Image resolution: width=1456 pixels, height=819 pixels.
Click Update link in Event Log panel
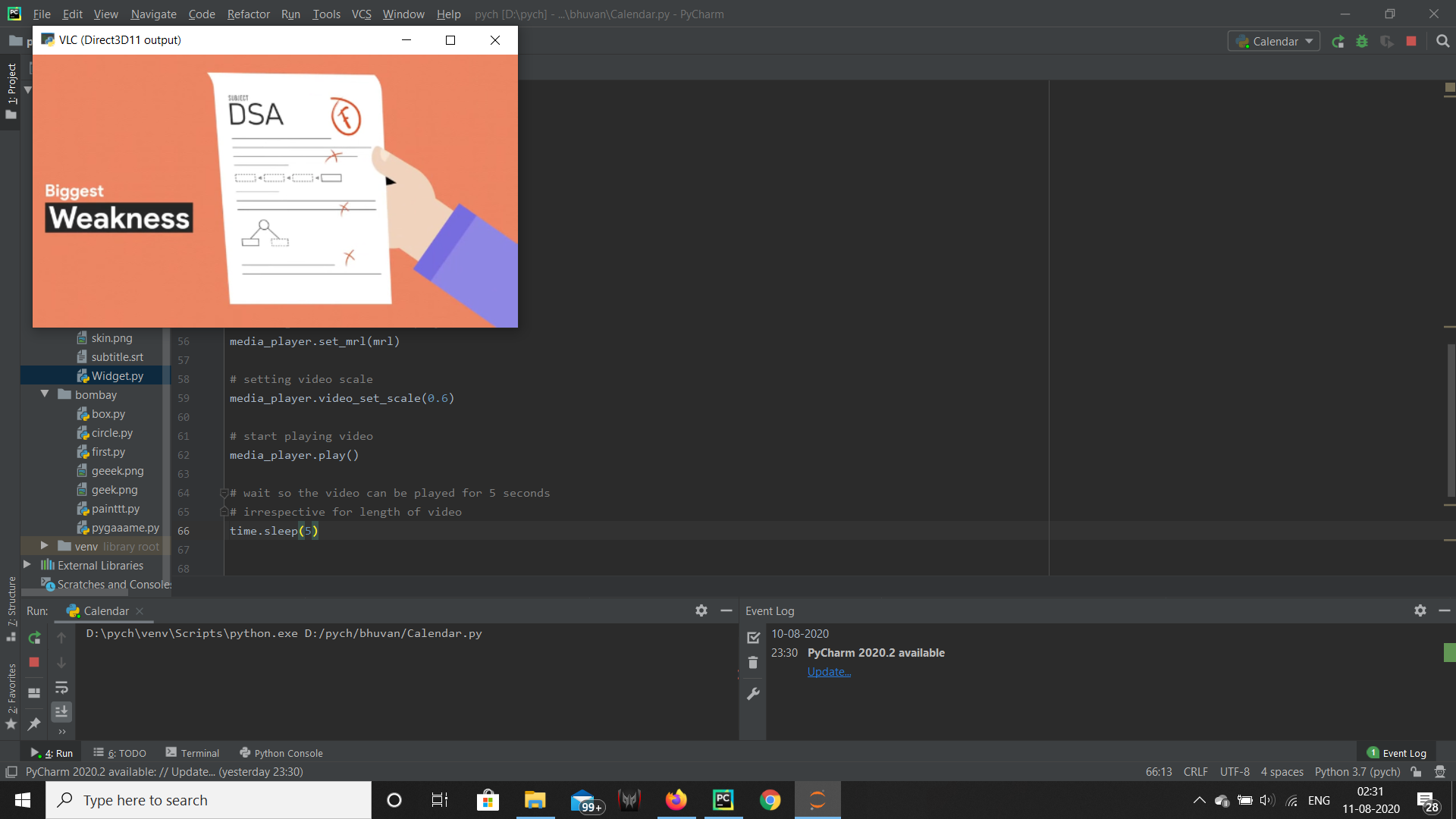[x=828, y=671]
